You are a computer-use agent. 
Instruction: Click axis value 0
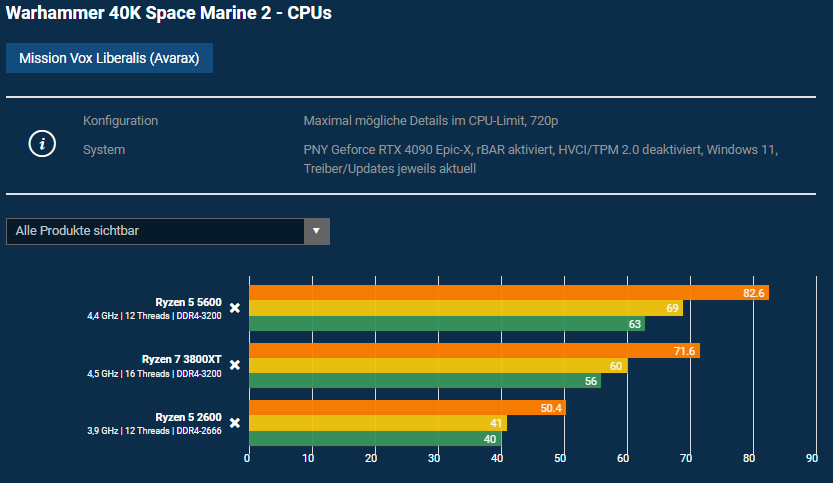click(247, 458)
